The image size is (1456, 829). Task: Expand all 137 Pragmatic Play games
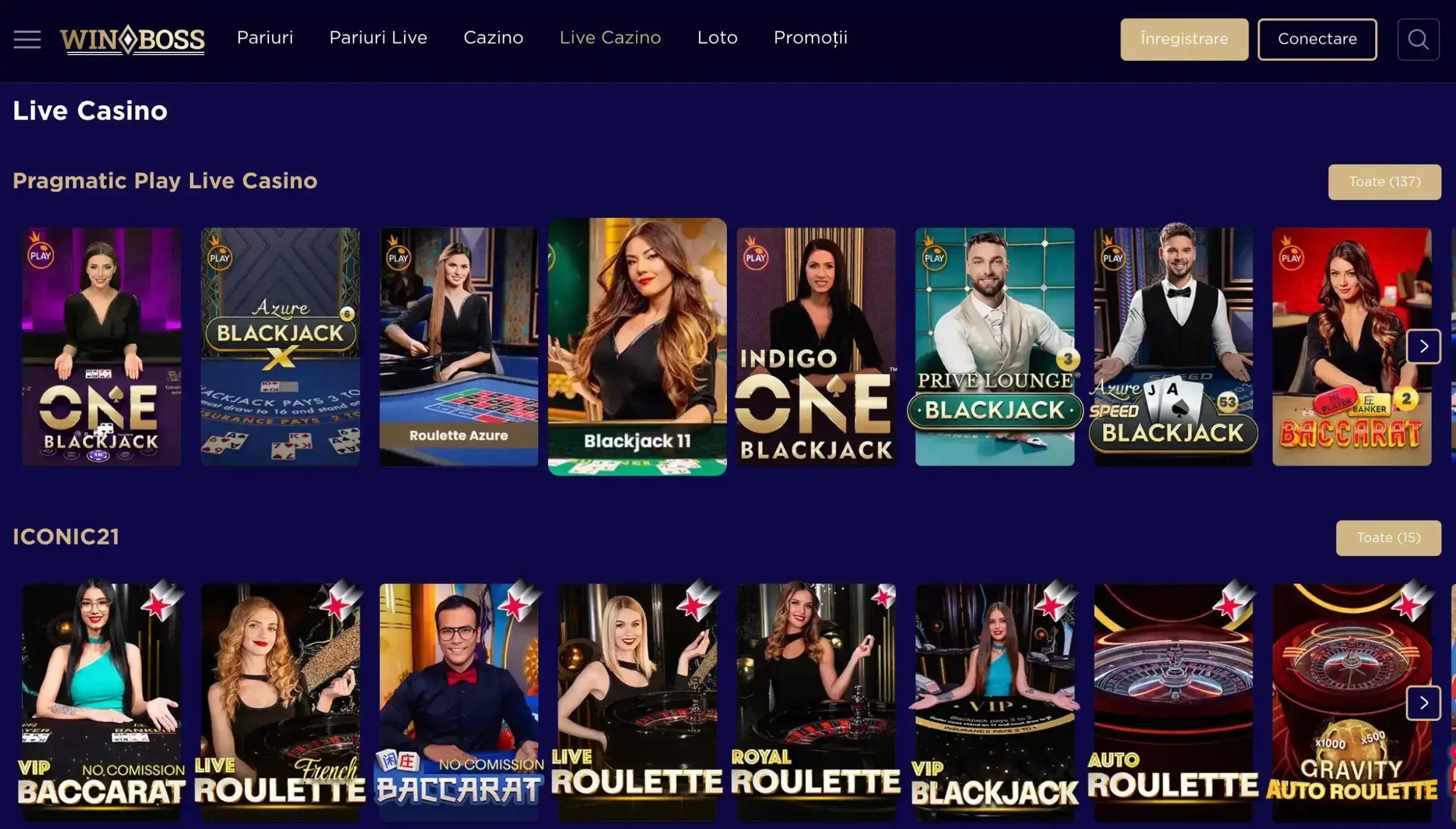1384,182
